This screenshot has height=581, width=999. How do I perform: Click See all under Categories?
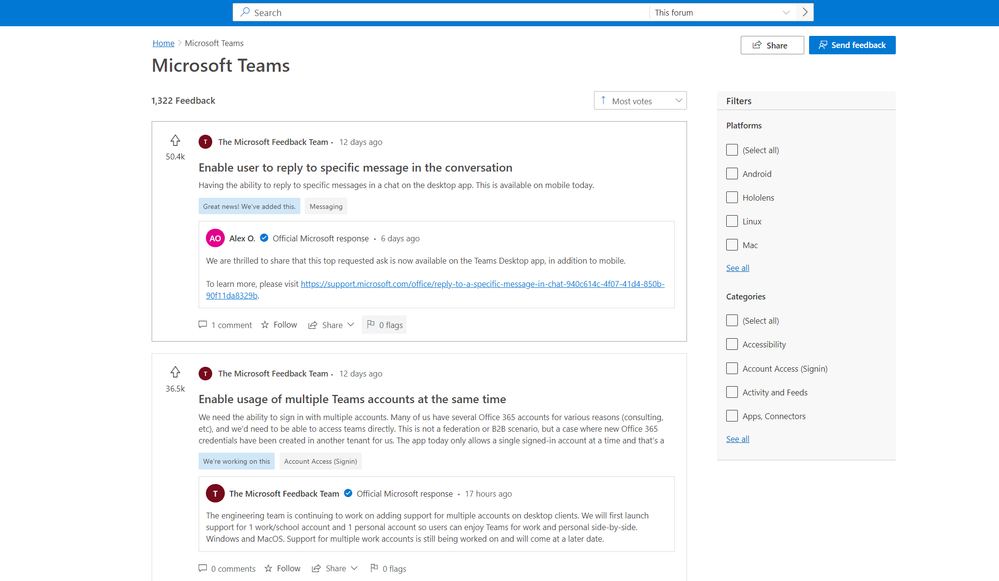(x=738, y=439)
